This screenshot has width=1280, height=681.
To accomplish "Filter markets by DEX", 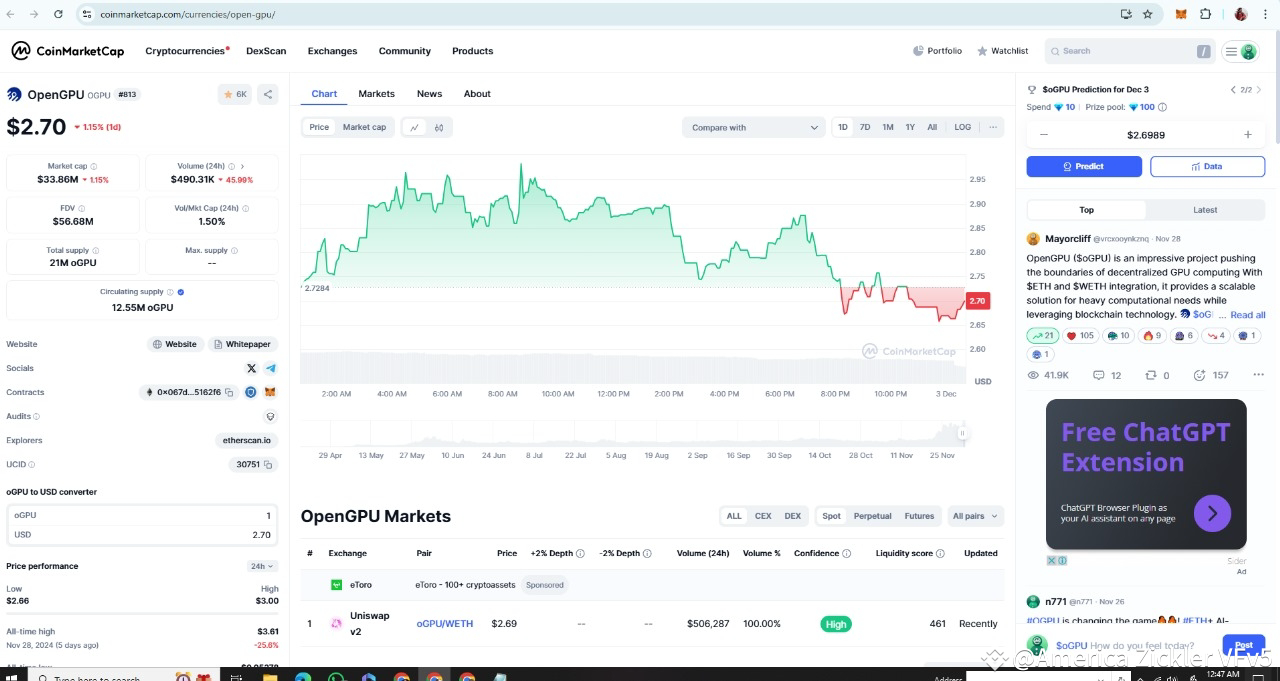I will (793, 516).
